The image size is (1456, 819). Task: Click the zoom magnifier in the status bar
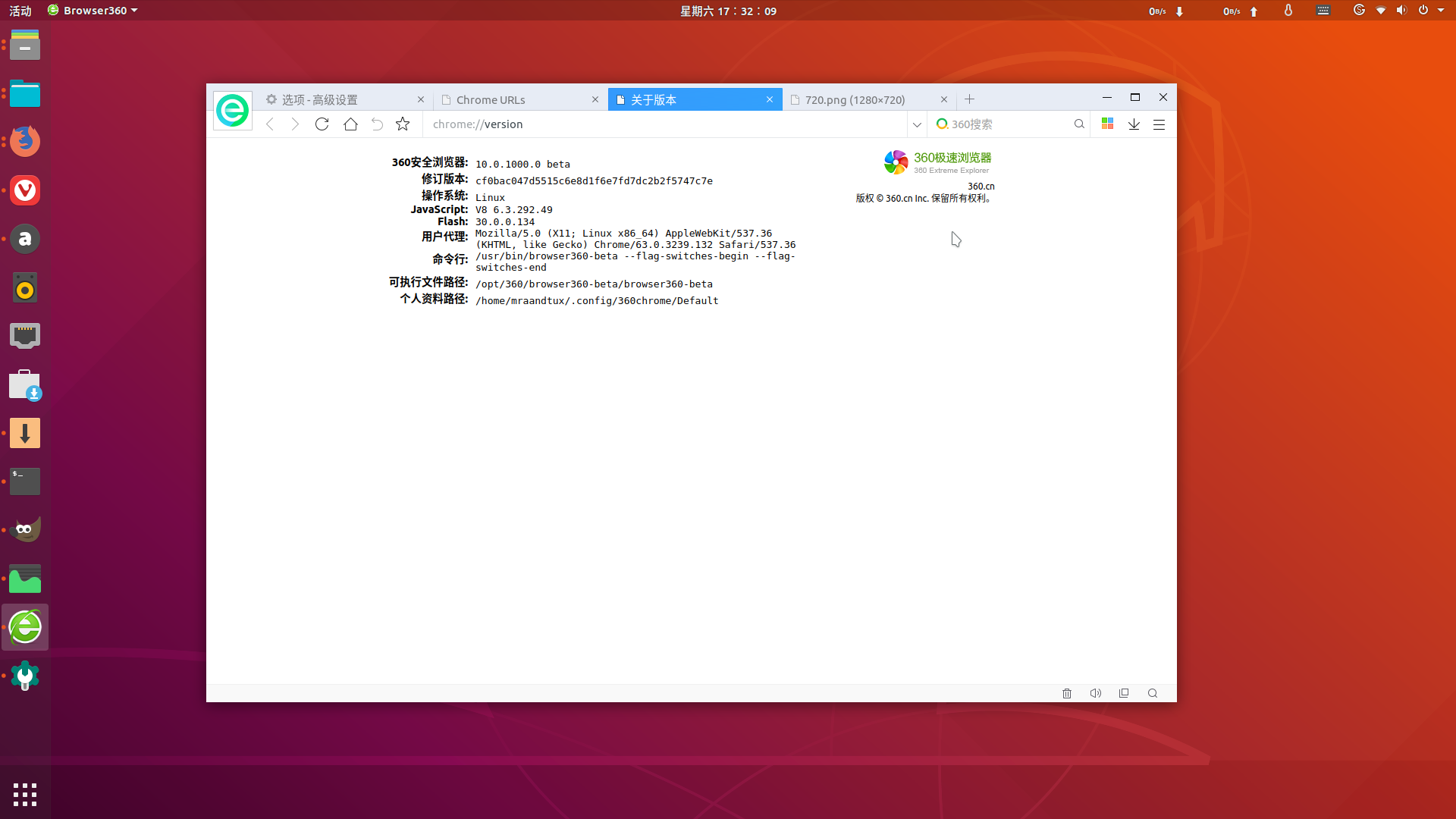tap(1153, 693)
